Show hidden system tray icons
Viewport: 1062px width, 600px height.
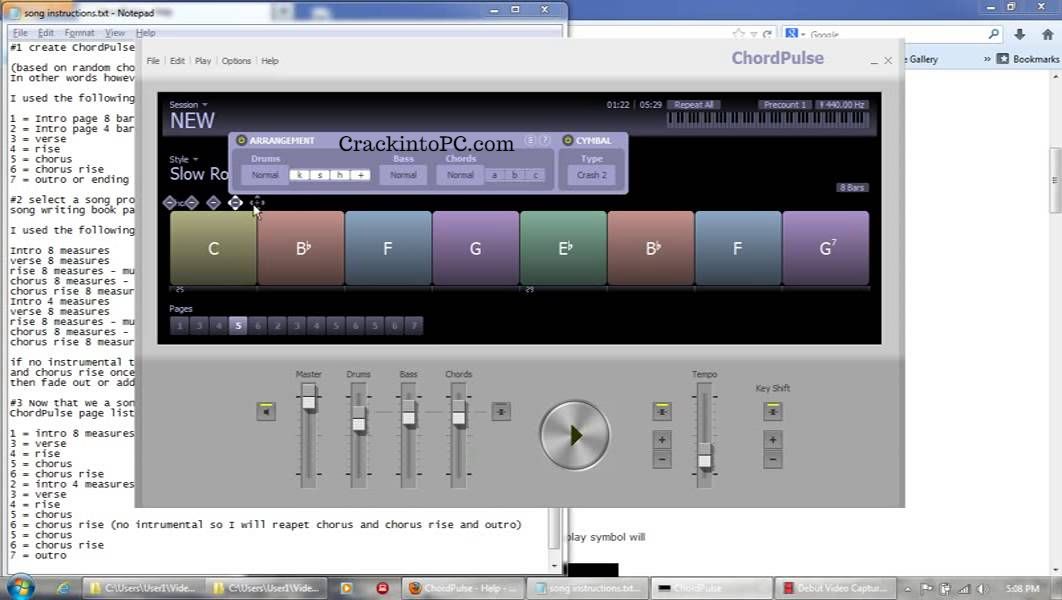point(907,589)
